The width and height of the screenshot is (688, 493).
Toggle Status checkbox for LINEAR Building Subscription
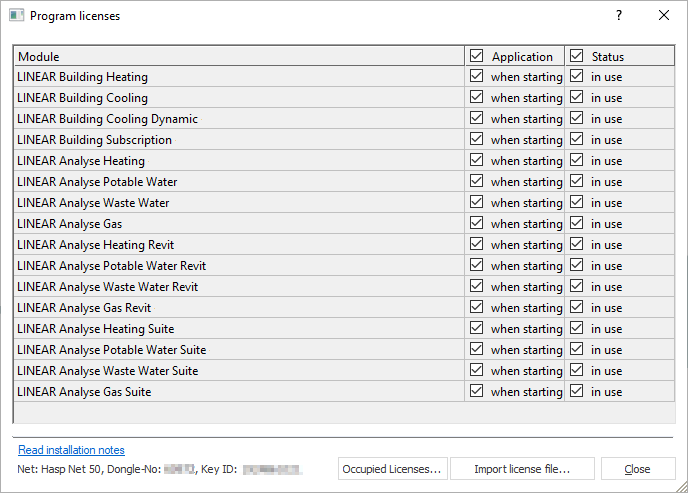pyautogui.click(x=577, y=139)
